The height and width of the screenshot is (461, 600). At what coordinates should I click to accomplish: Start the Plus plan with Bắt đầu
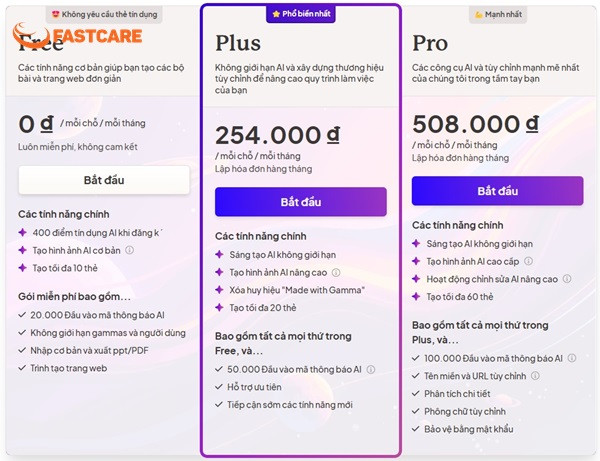click(301, 202)
